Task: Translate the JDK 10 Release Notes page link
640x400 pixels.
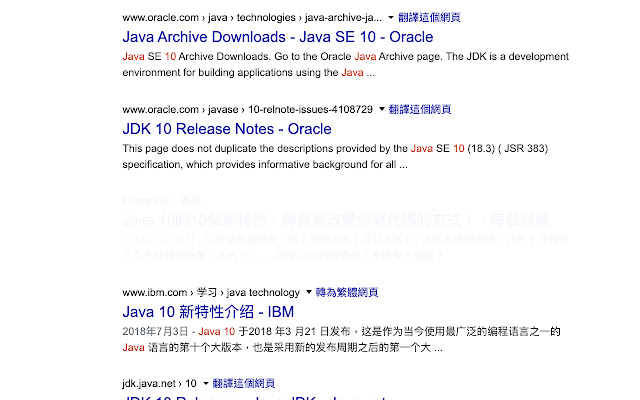Action: pyautogui.click(x=420, y=109)
